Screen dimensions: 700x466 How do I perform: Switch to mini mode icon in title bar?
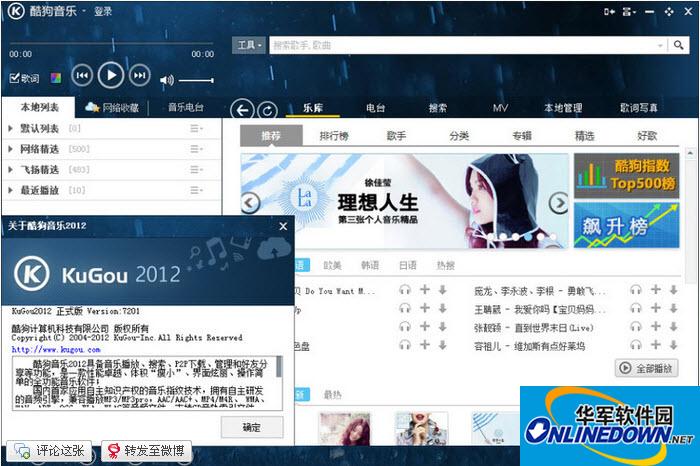609,12
